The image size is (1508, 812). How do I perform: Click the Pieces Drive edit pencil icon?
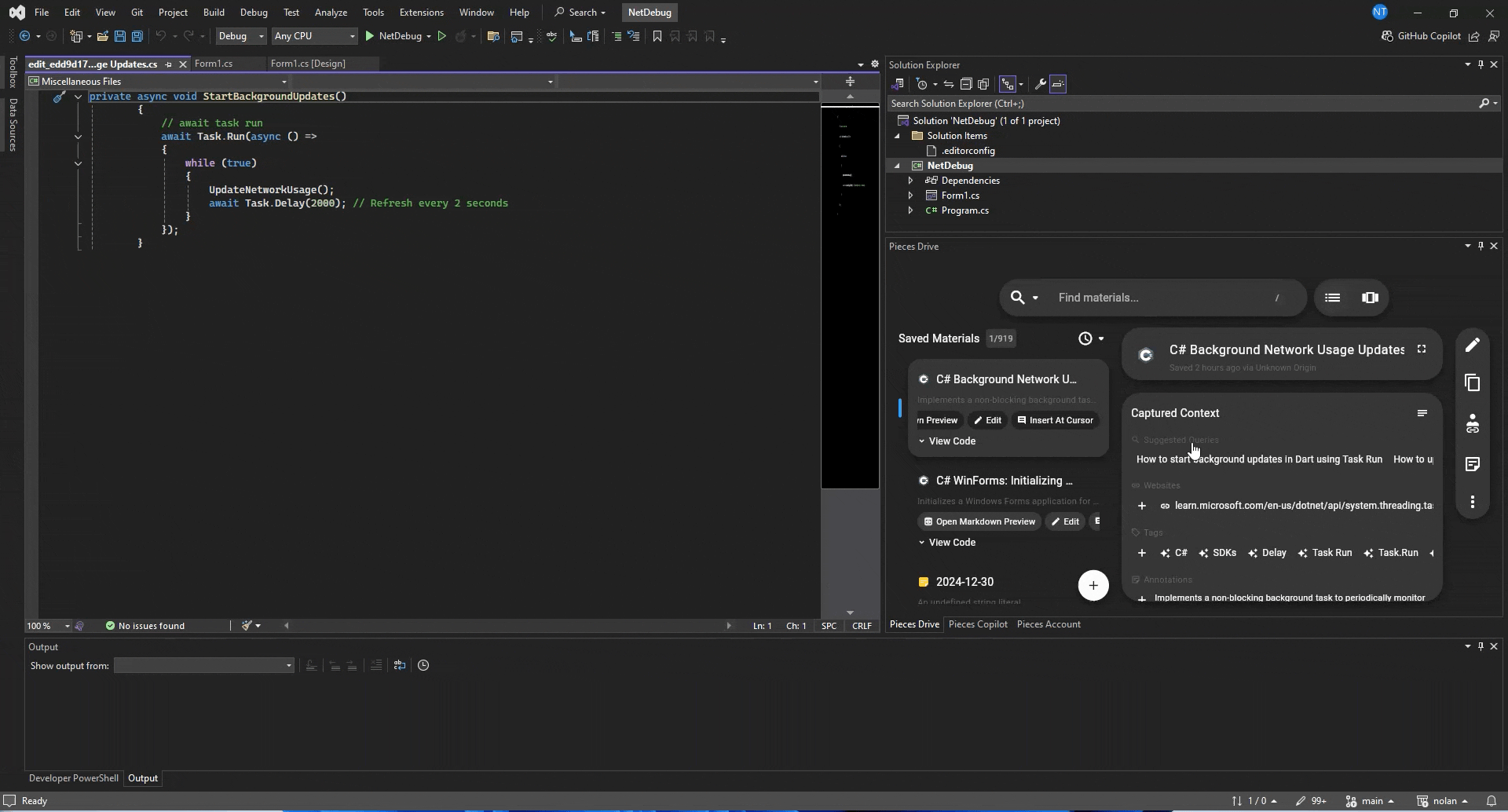coord(1473,345)
